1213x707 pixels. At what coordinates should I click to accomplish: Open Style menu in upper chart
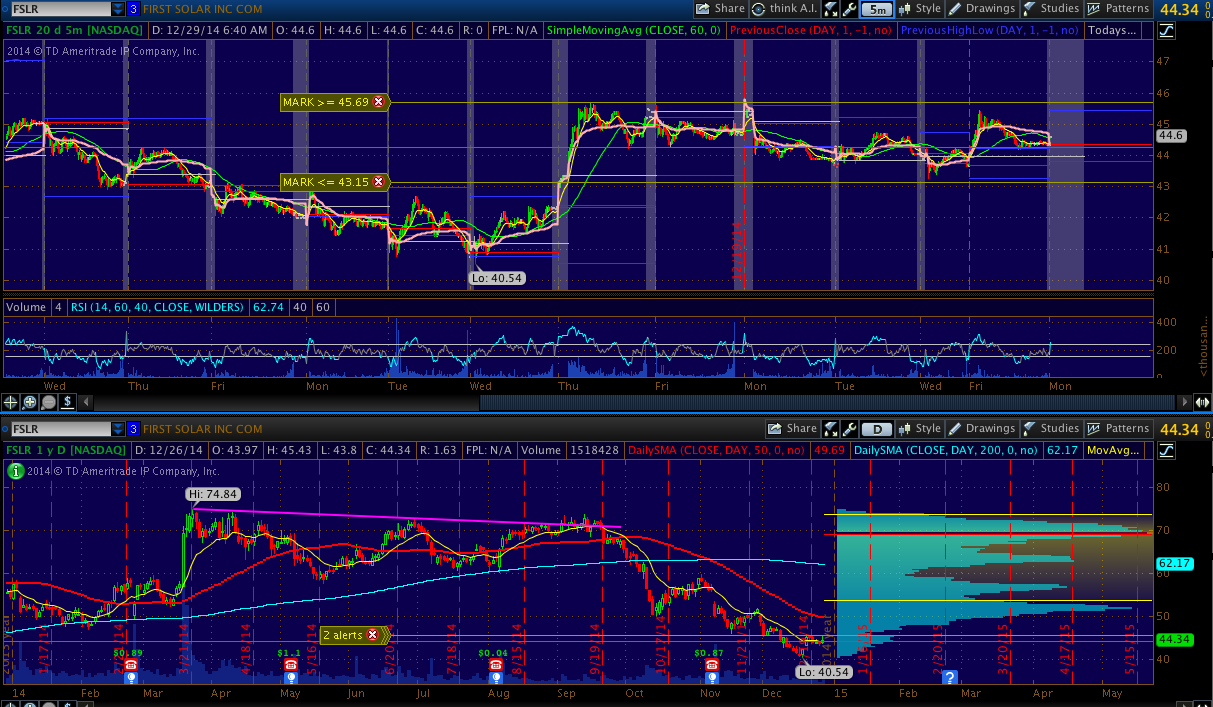coord(920,9)
